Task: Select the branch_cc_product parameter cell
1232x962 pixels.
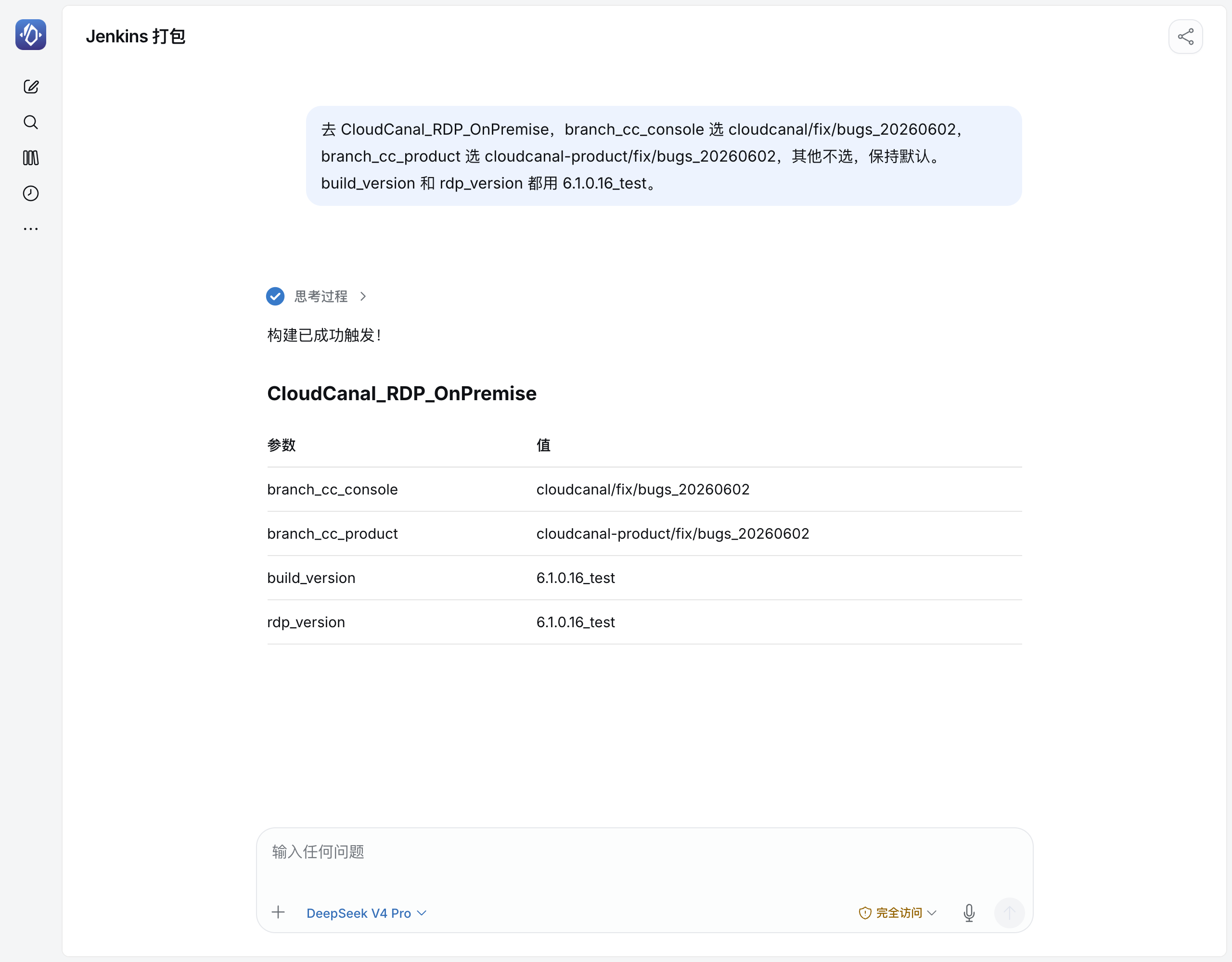Action: (x=332, y=533)
